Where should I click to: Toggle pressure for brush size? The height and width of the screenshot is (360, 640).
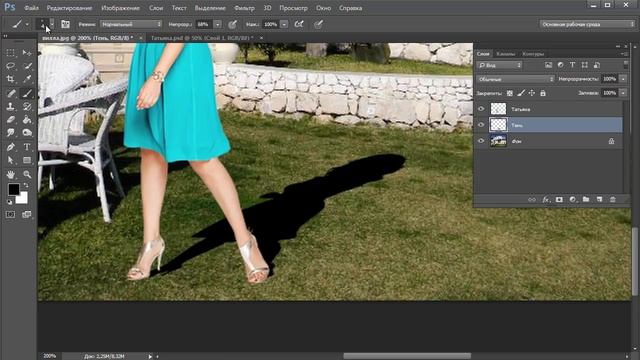pyautogui.click(x=318, y=24)
